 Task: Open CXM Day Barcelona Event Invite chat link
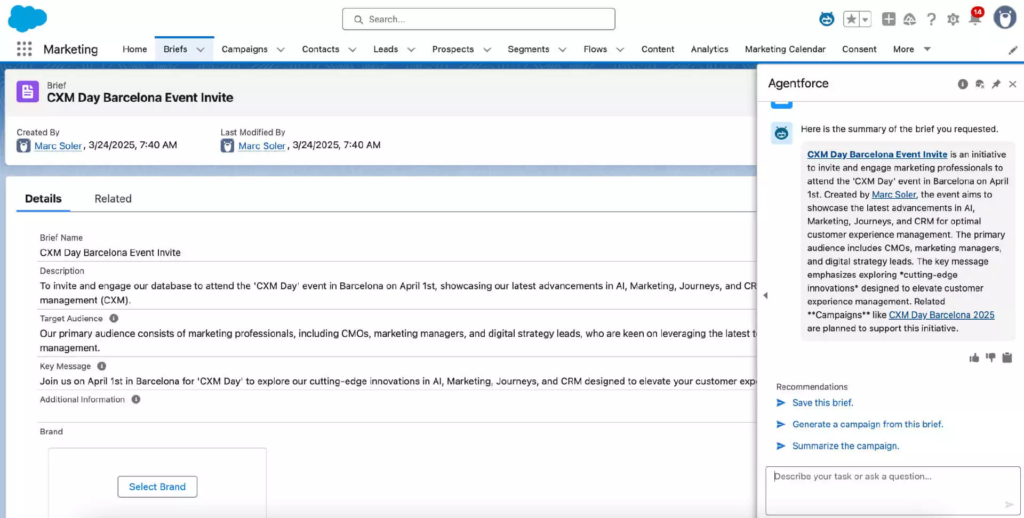877,154
